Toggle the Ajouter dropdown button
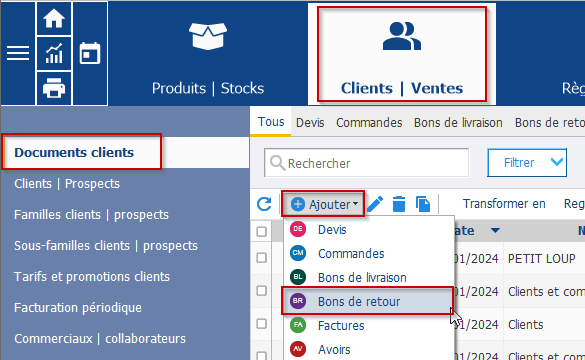This screenshot has height=360, width=585. pos(323,204)
